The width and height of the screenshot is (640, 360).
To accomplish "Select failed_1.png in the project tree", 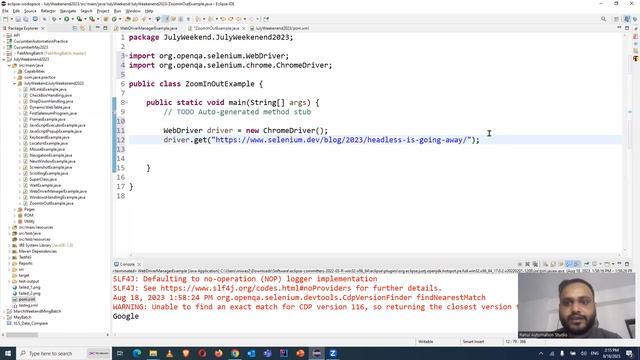I will (29, 287).
